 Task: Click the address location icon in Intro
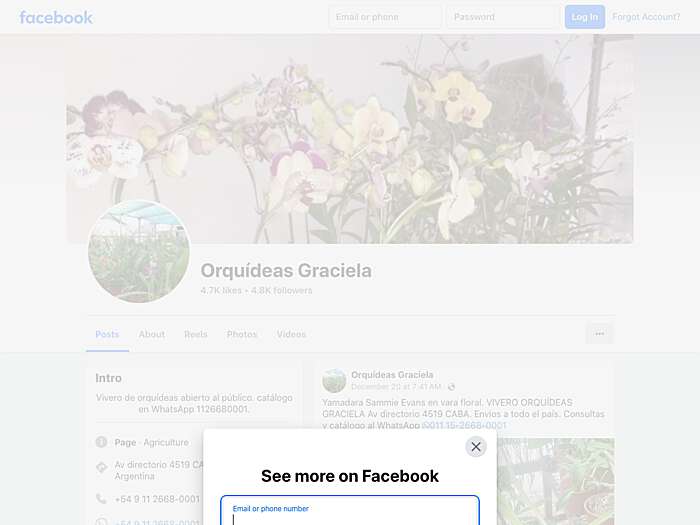pos(101,467)
